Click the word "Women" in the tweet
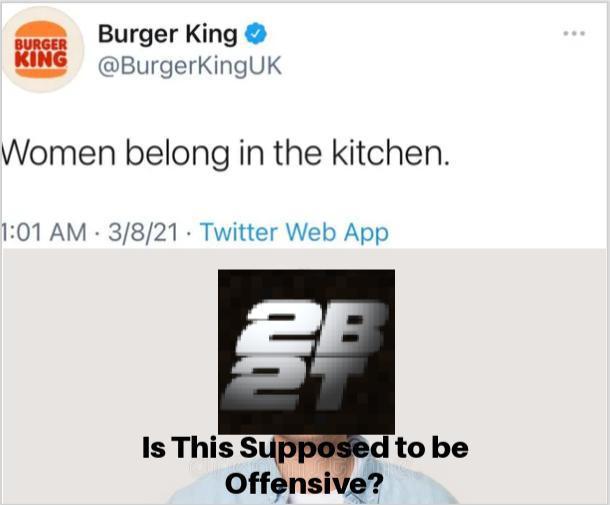 point(58,153)
